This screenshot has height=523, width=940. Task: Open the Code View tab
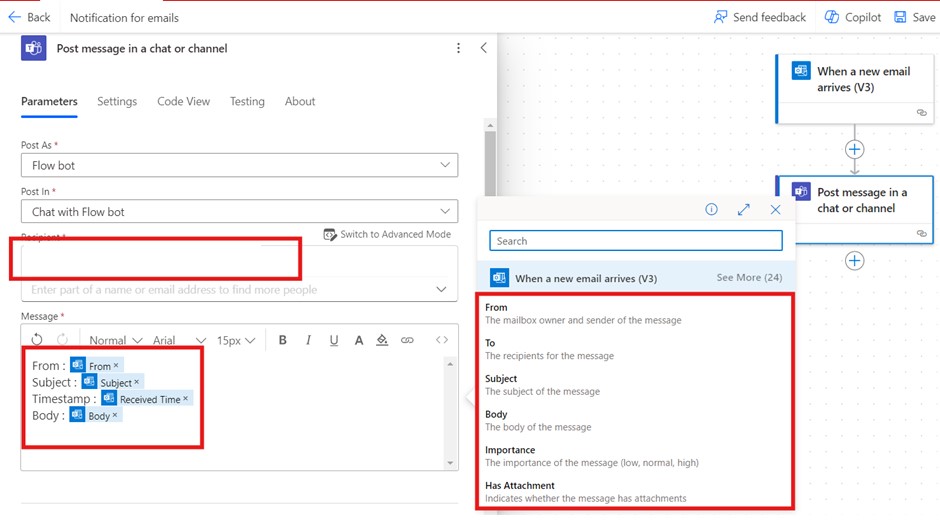[183, 101]
